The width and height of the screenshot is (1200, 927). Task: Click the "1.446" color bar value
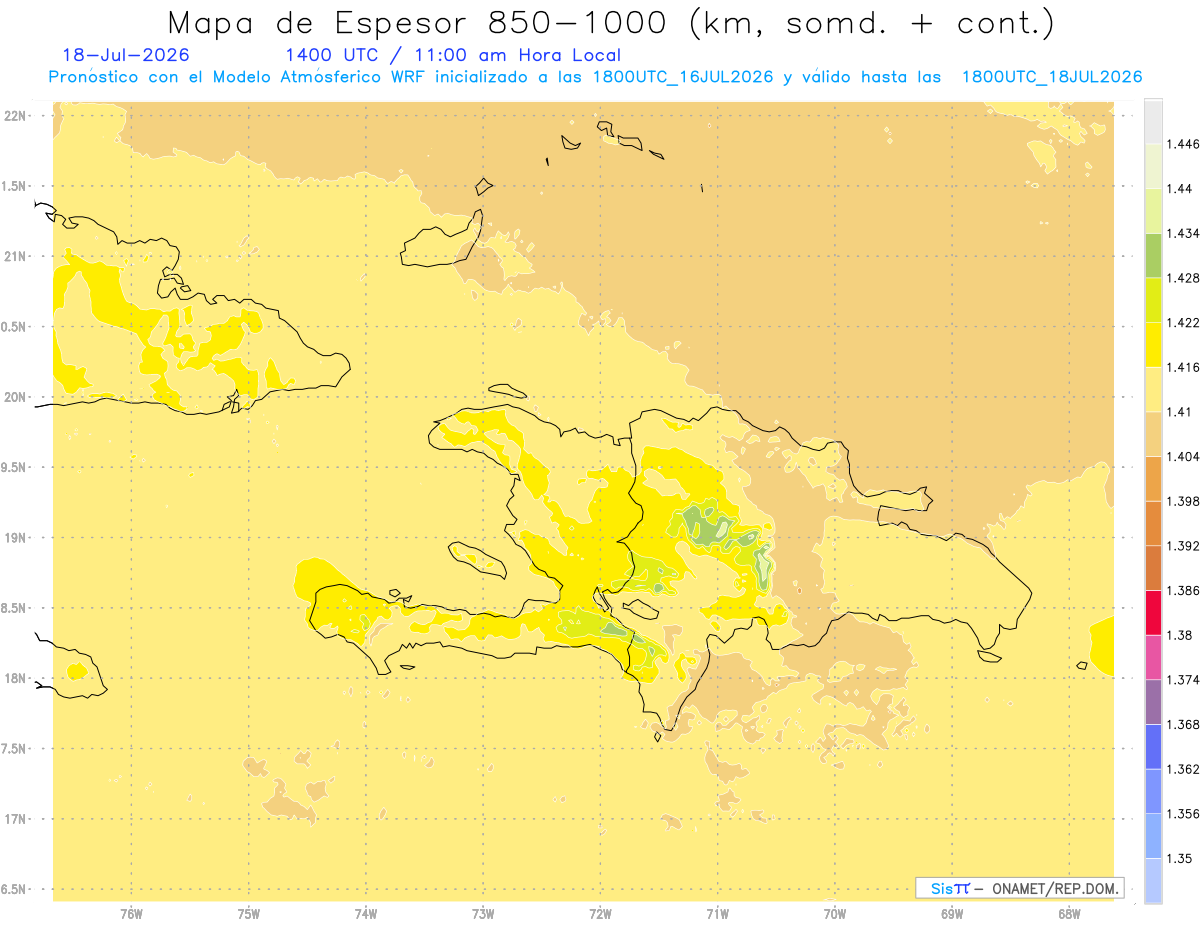click(x=1182, y=144)
